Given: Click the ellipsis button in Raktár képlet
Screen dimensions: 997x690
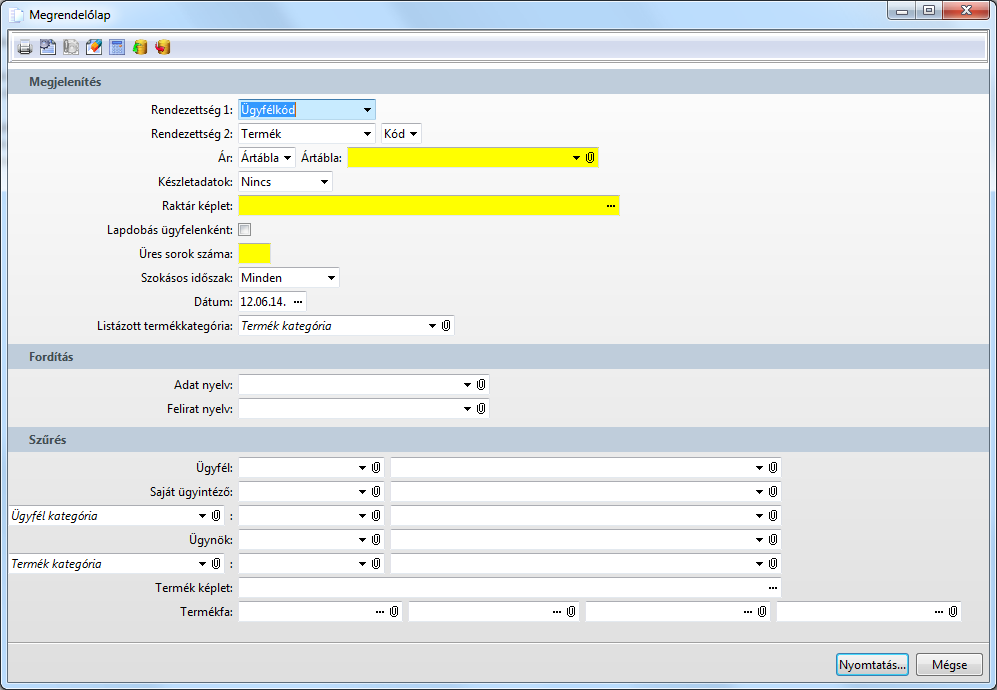Looking at the screenshot, I should [x=610, y=206].
